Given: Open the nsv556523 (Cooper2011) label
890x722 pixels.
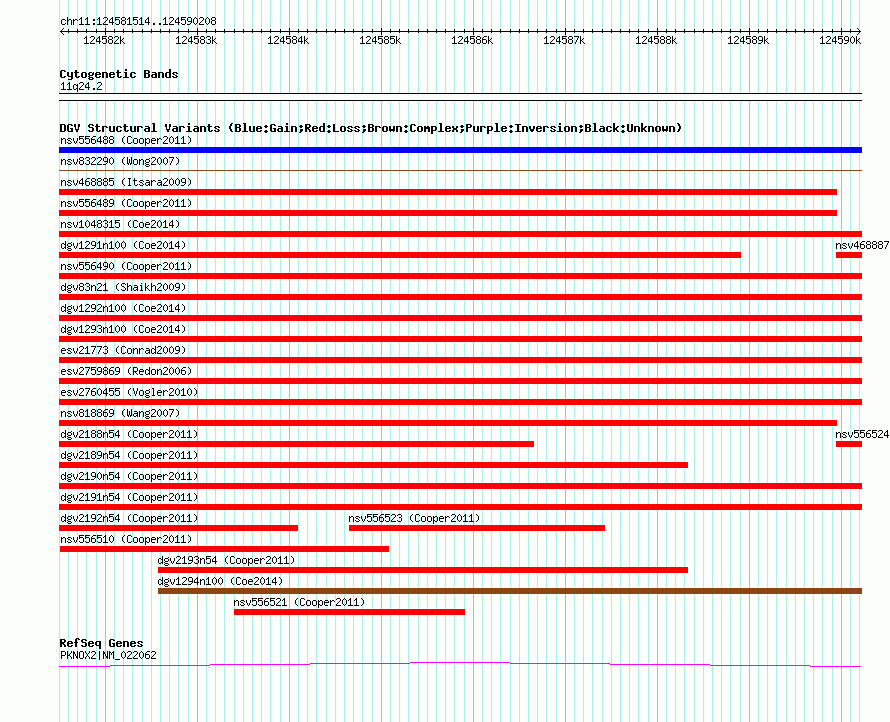Looking at the screenshot, I should (414, 518).
